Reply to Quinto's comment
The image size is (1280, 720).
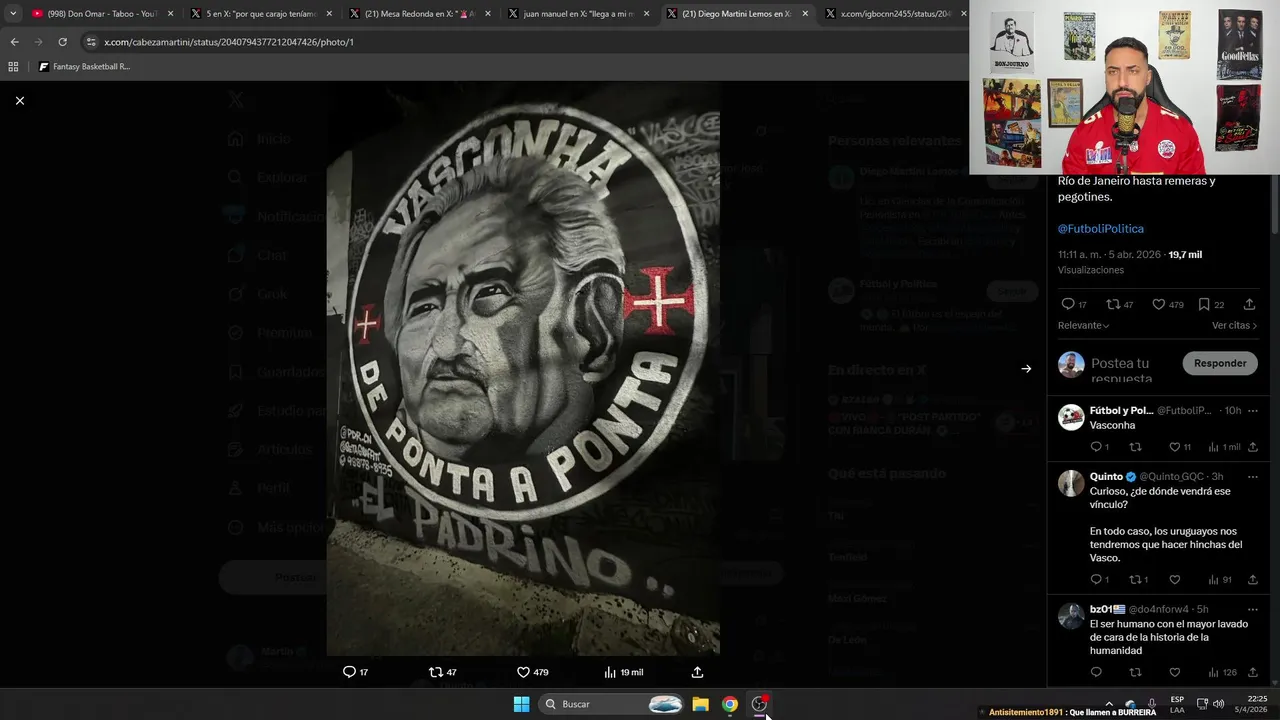(x=1096, y=579)
